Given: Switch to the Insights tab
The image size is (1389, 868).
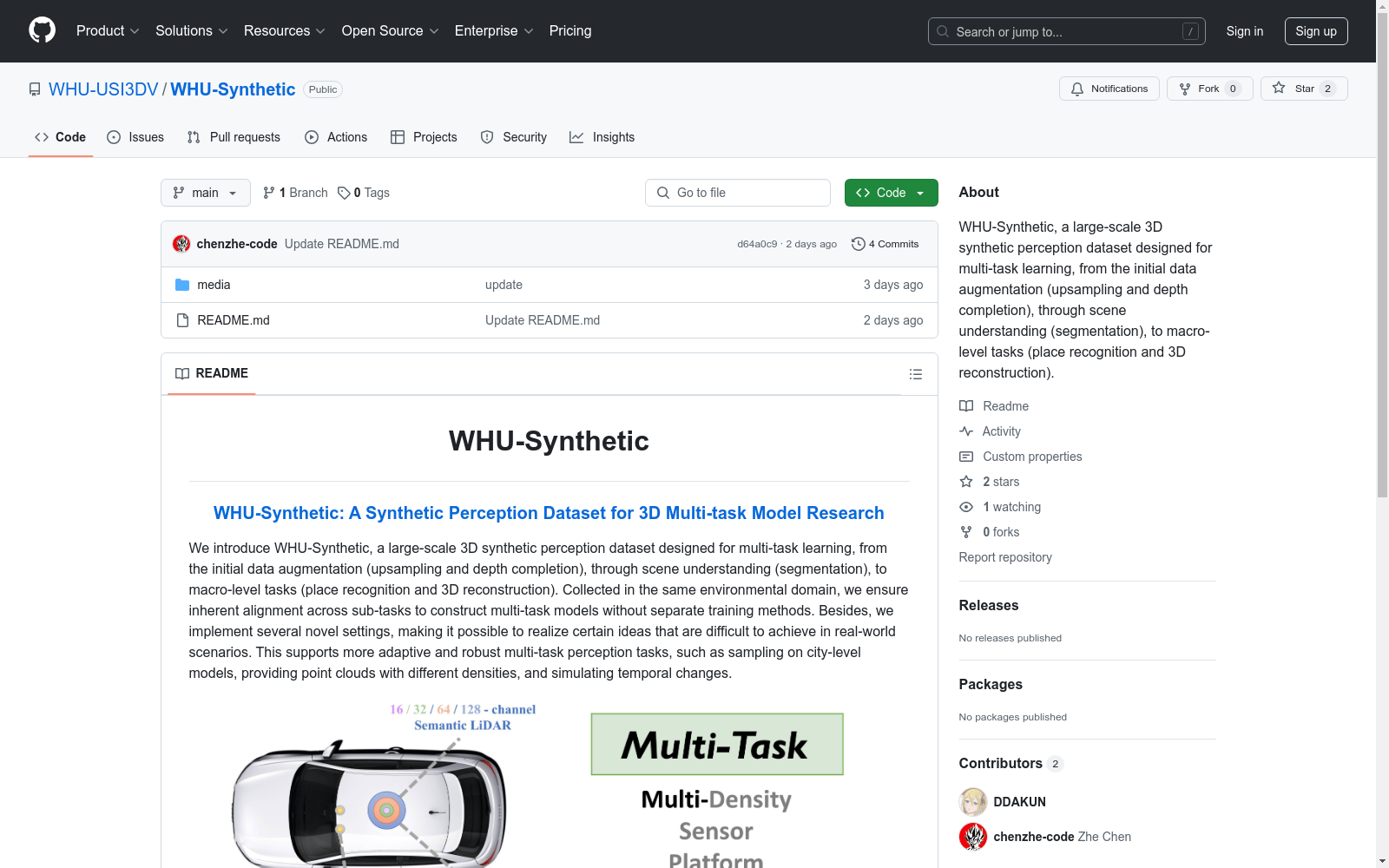Looking at the screenshot, I should pyautogui.click(x=602, y=137).
